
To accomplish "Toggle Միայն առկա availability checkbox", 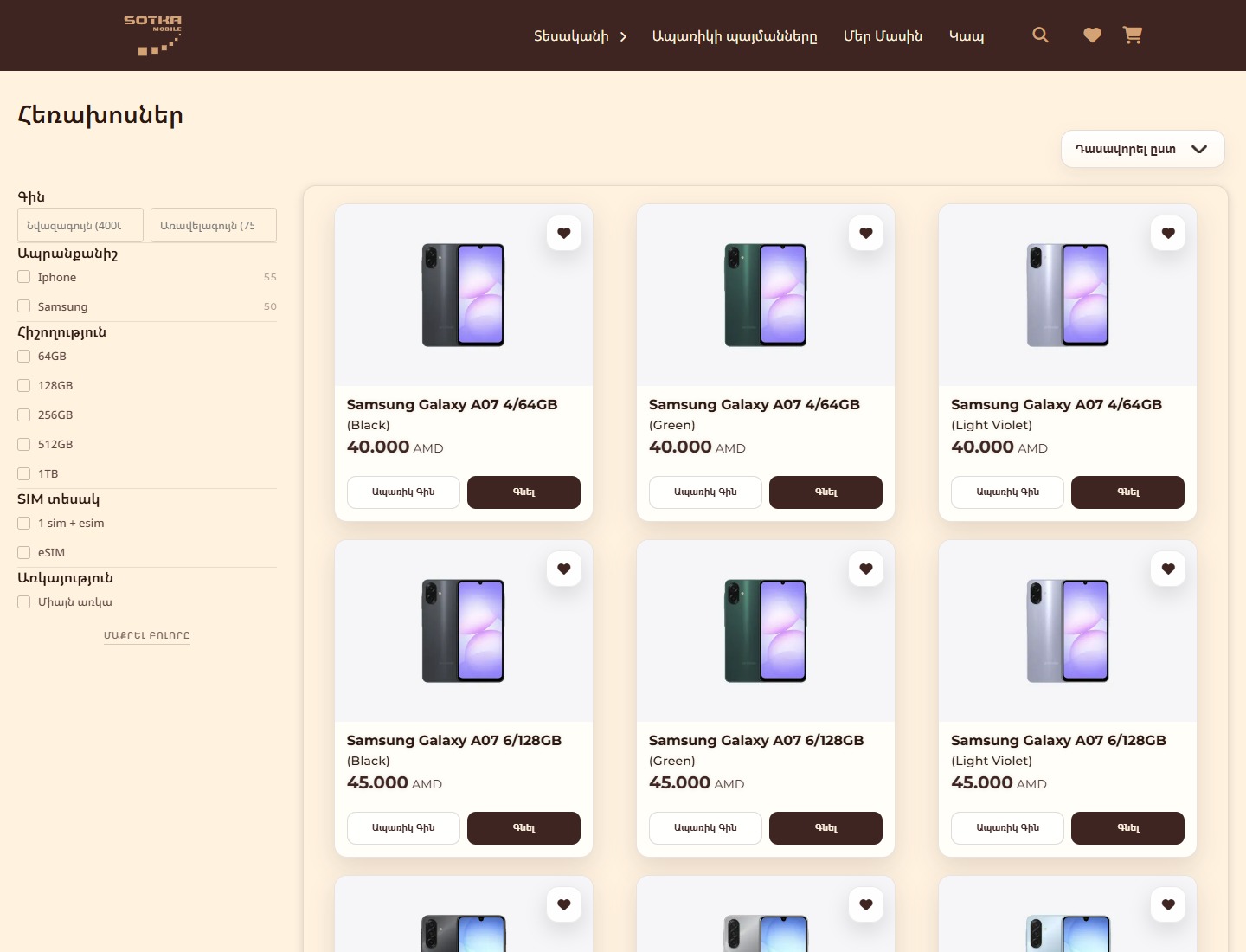I will (x=24, y=601).
